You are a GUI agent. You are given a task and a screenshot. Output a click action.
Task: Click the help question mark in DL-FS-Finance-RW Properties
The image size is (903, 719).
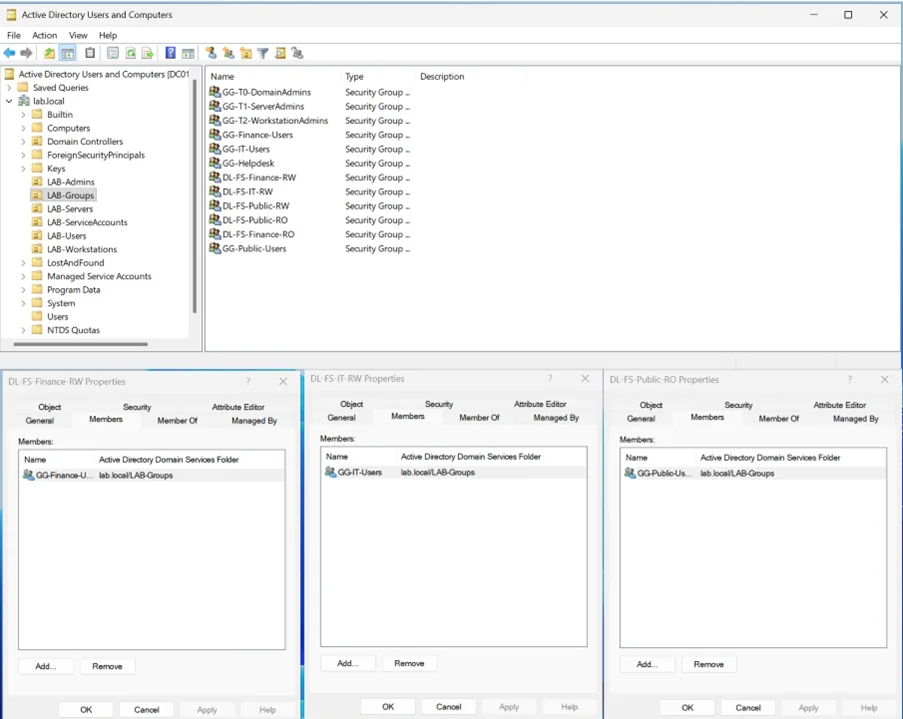click(248, 381)
